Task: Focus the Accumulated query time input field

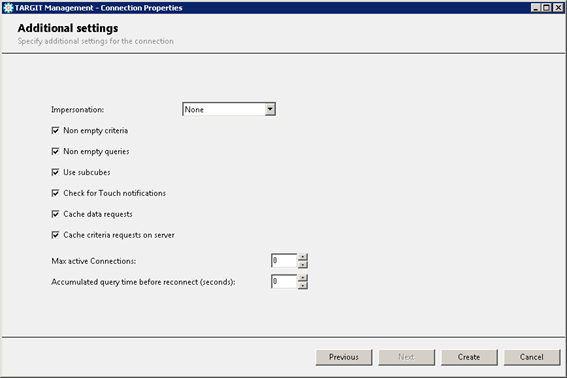Action: point(284,282)
